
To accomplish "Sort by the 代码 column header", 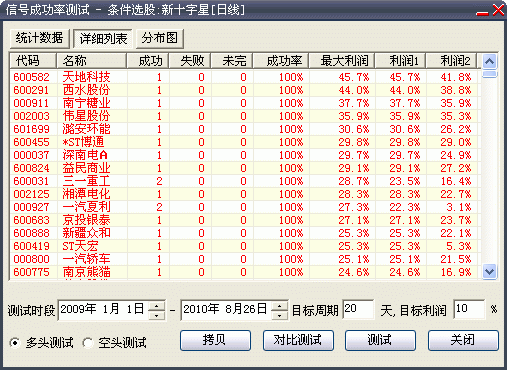I will pyautogui.click(x=33, y=61).
